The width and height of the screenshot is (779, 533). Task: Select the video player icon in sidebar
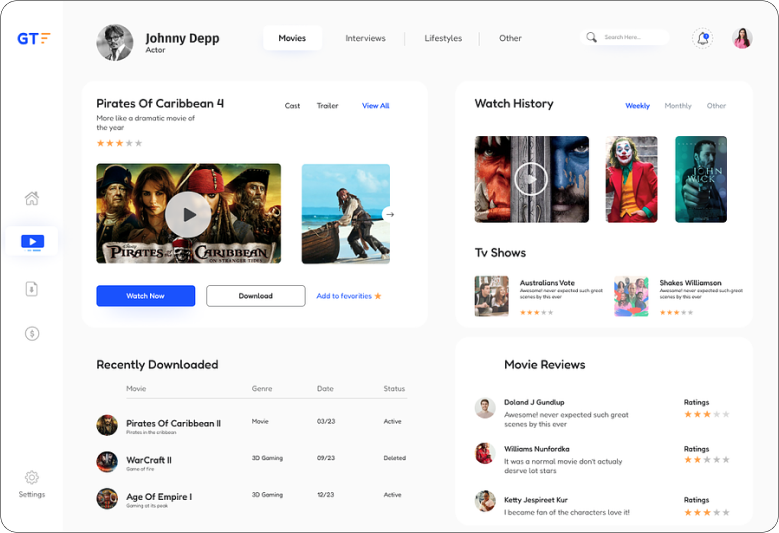click(x=32, y=241)
